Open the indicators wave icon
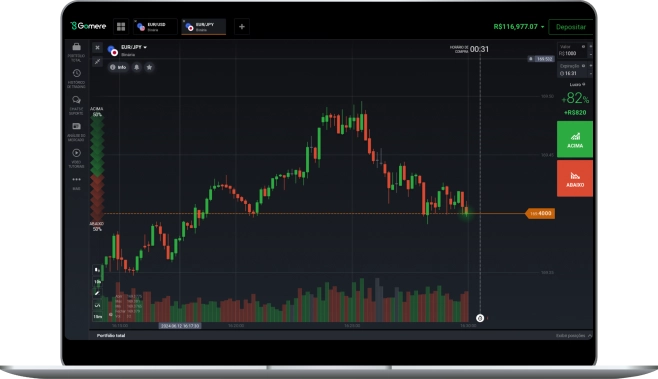The width and height of the screenshot is (658, 379). pyautogui.click(x=97, y=305)
